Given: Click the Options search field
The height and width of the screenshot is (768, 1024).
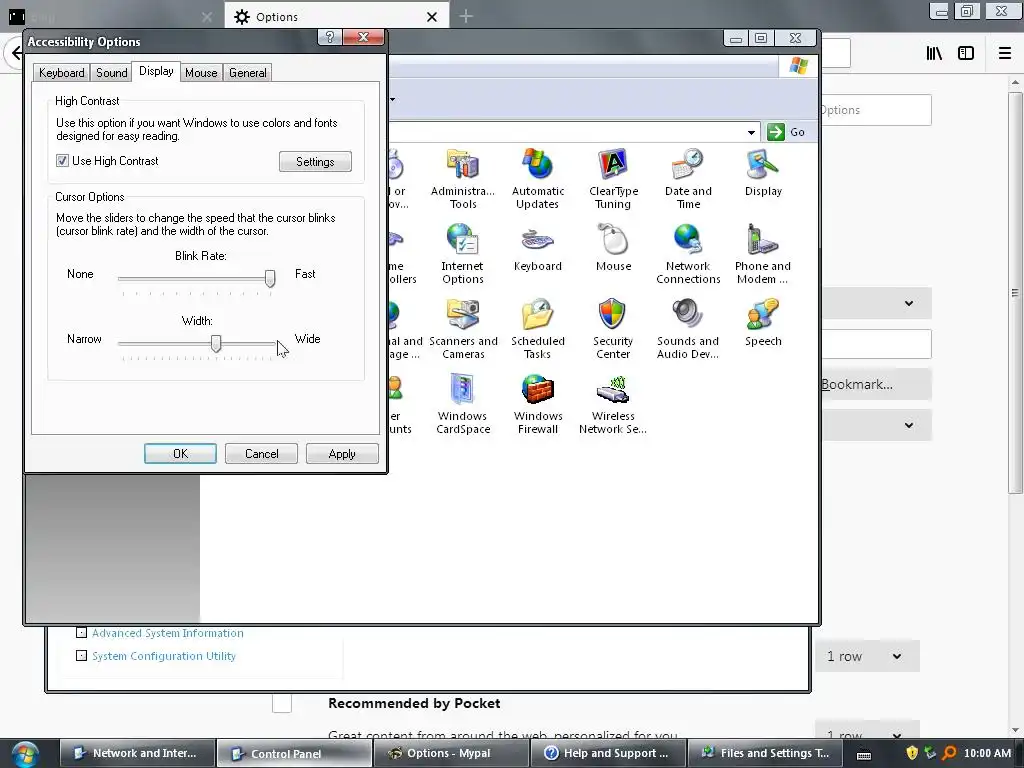Looking at the screenshot, I should click(875, 110).
